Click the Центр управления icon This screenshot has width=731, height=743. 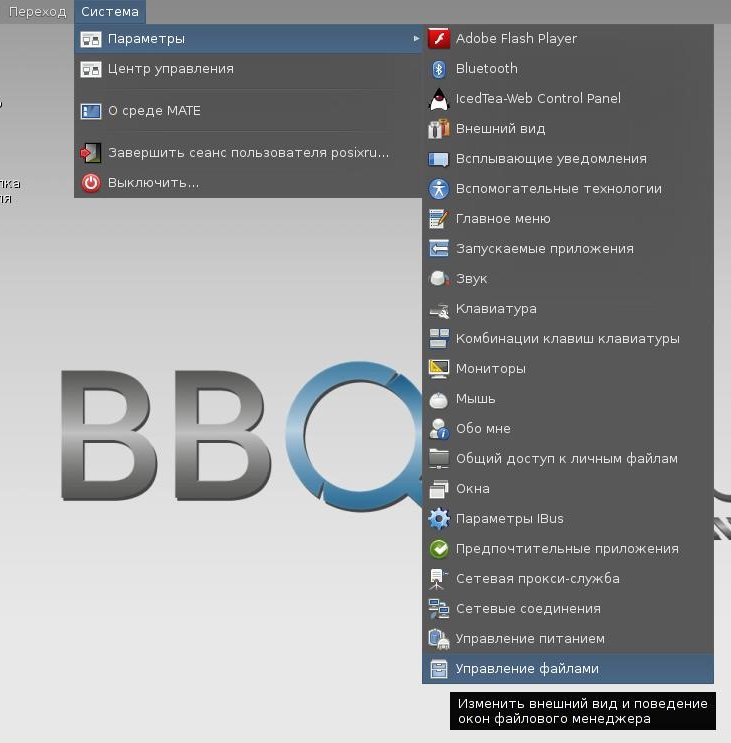91,69
